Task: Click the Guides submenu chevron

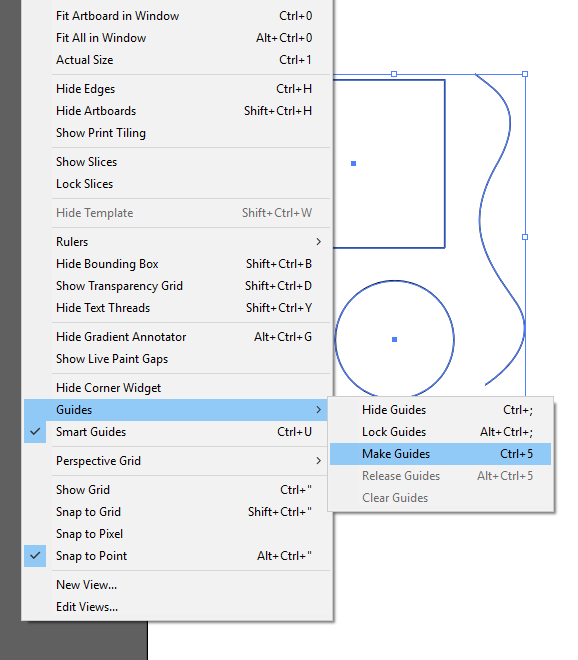Action: pyautogui.click(x=319, y=410)
